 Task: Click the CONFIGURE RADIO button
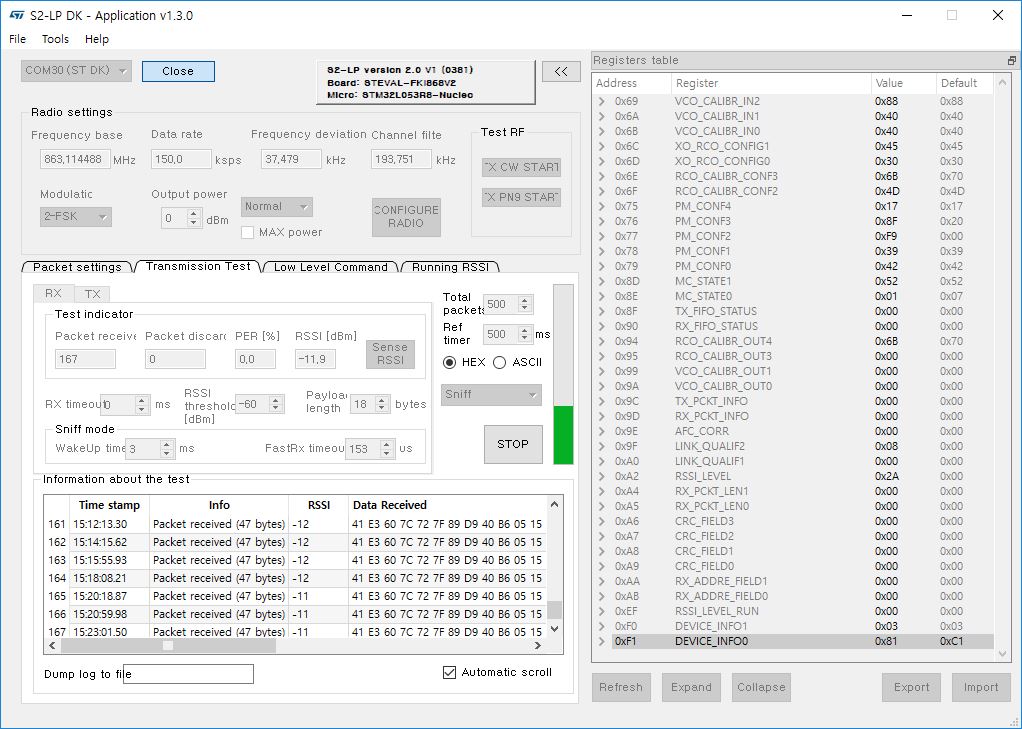point(406,216)
